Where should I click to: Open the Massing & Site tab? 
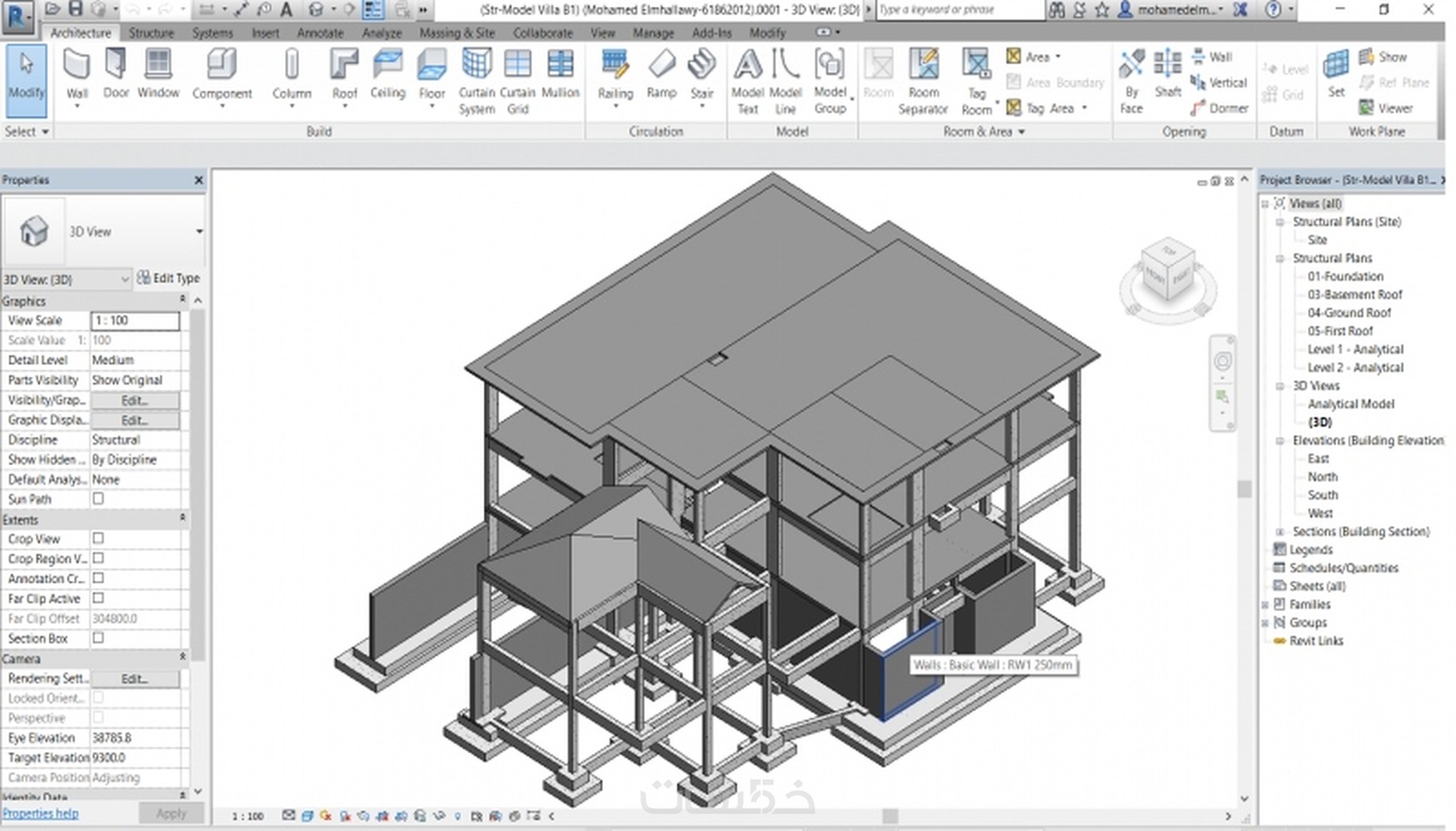click(457, 33)
